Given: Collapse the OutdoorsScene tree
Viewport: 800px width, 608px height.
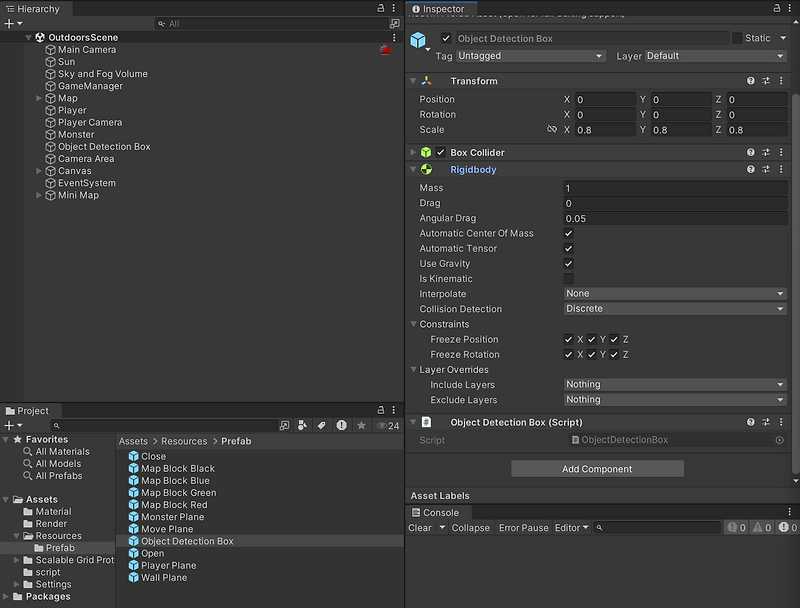Looking at the screenshot, I should 29,37.
